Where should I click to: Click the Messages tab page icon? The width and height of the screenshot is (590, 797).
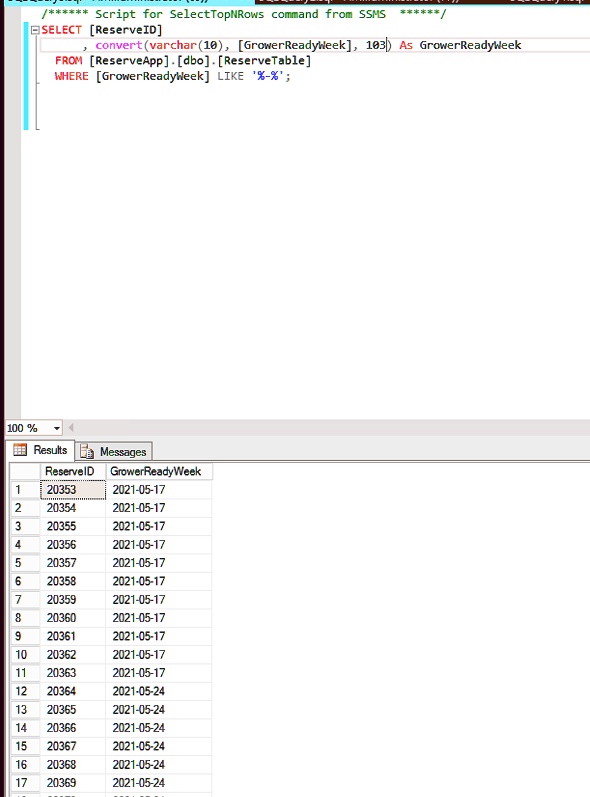point(87,451)
